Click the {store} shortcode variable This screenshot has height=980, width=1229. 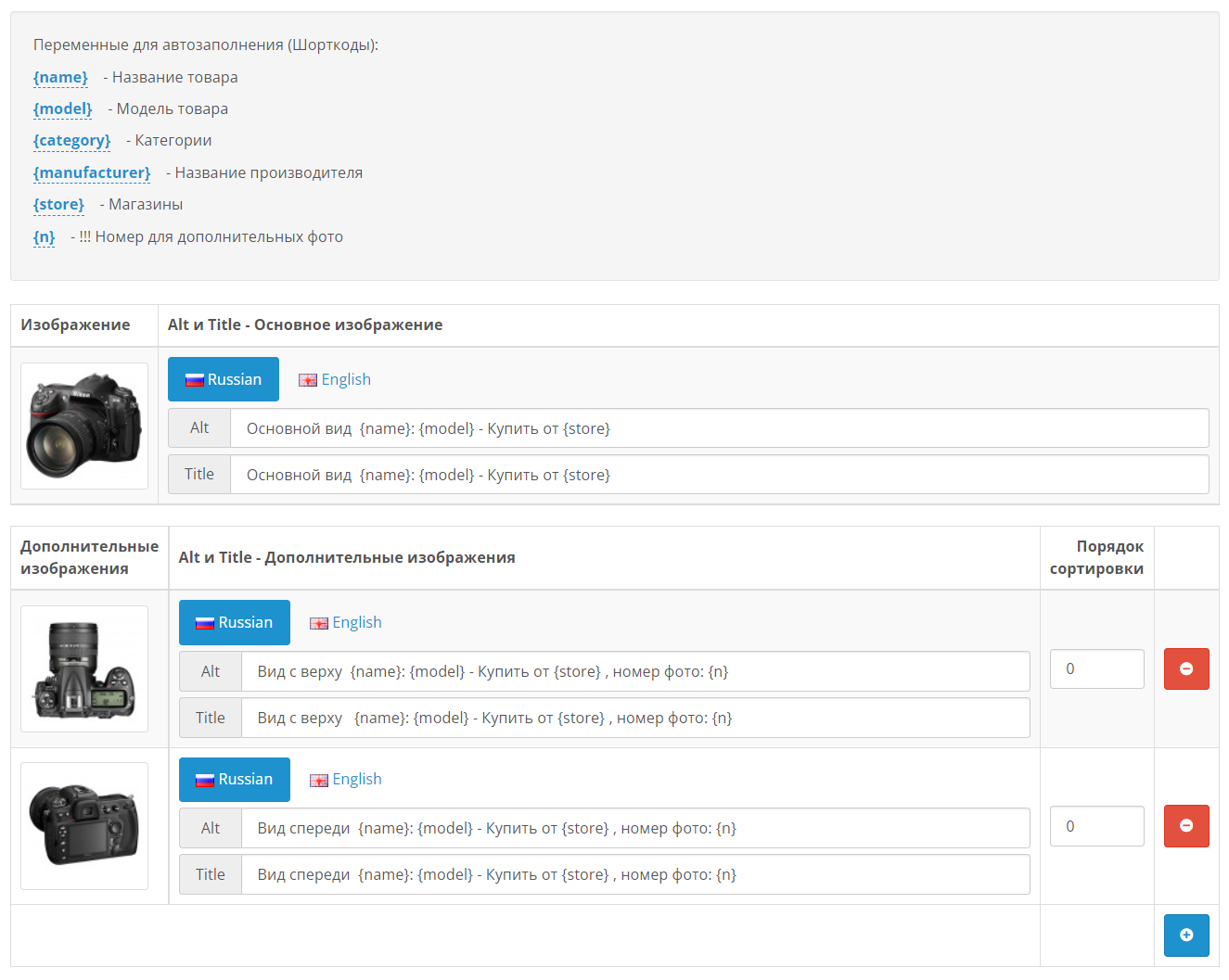[58, 204]
